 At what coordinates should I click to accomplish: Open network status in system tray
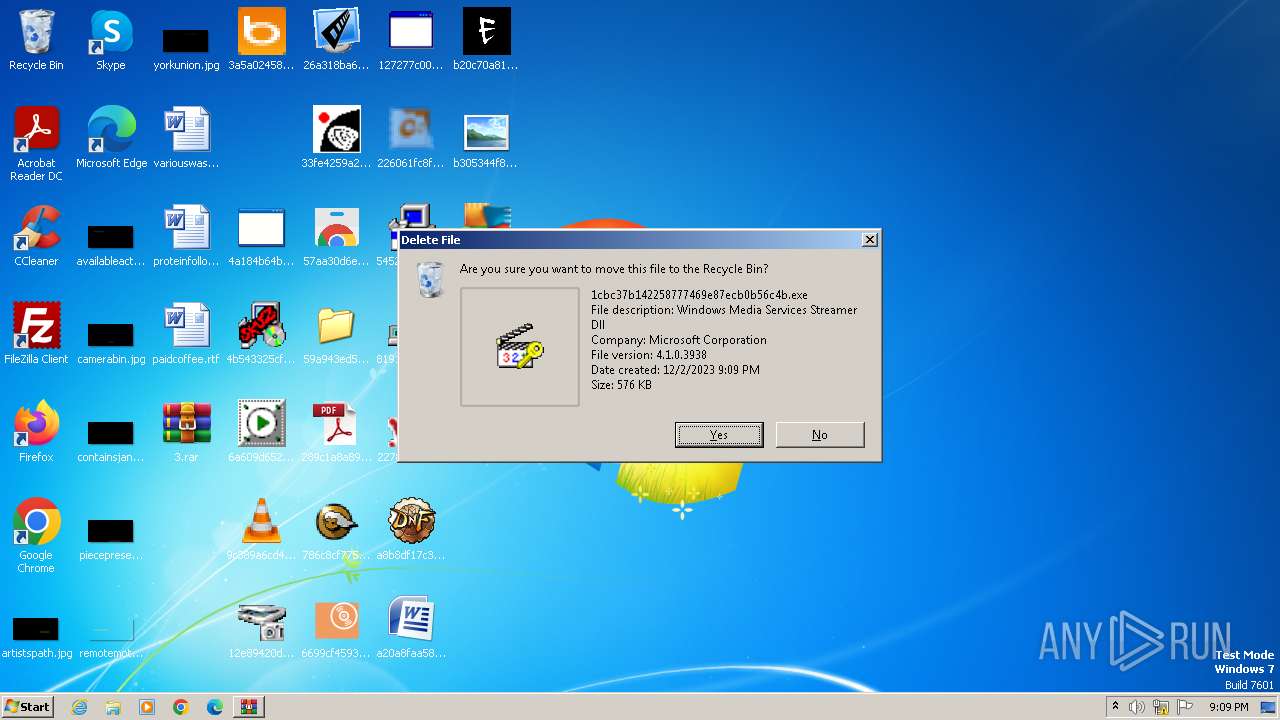[x=1161, y=707]
